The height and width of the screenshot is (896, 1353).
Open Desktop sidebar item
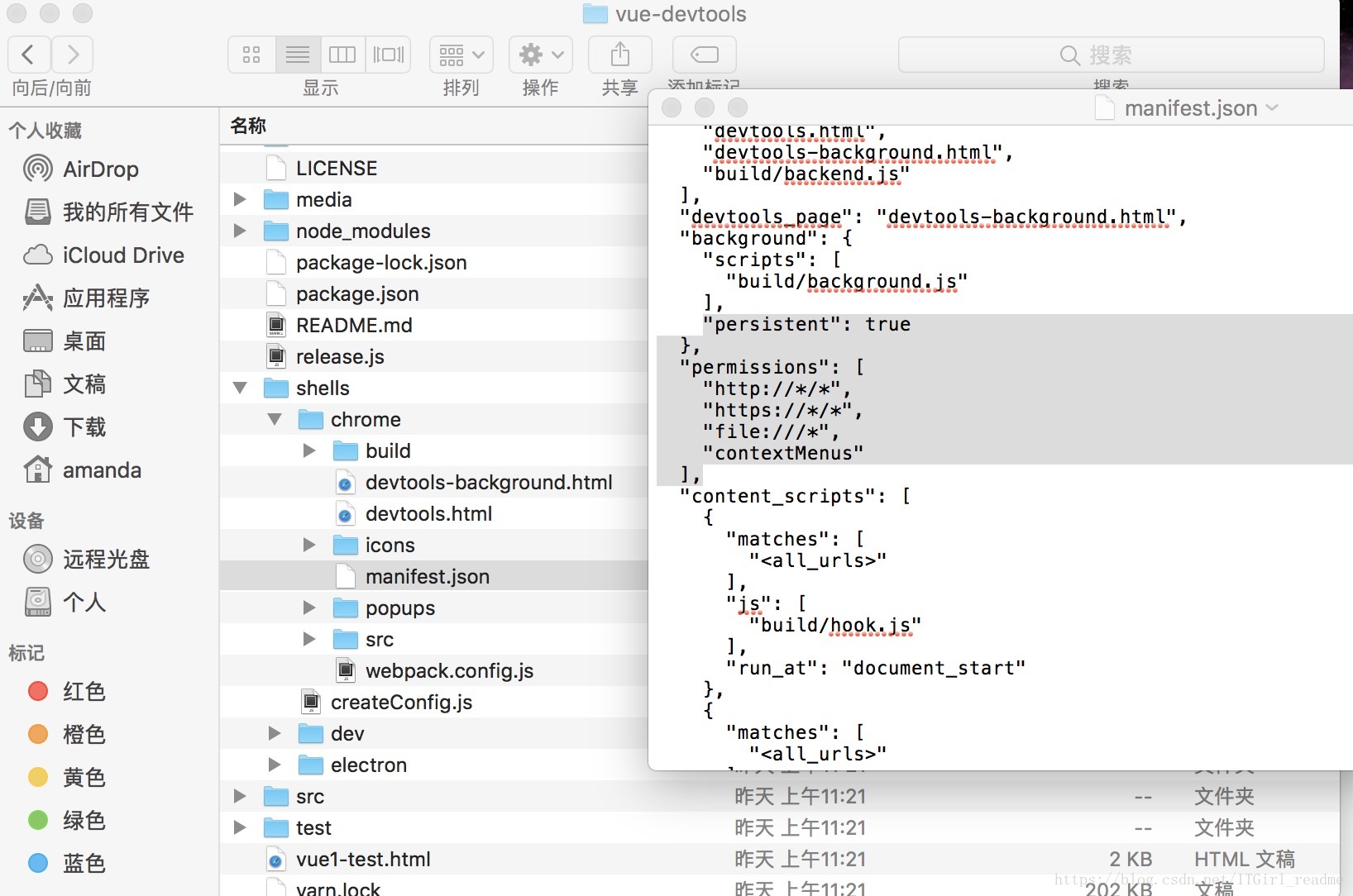click(x=65, y=341)
